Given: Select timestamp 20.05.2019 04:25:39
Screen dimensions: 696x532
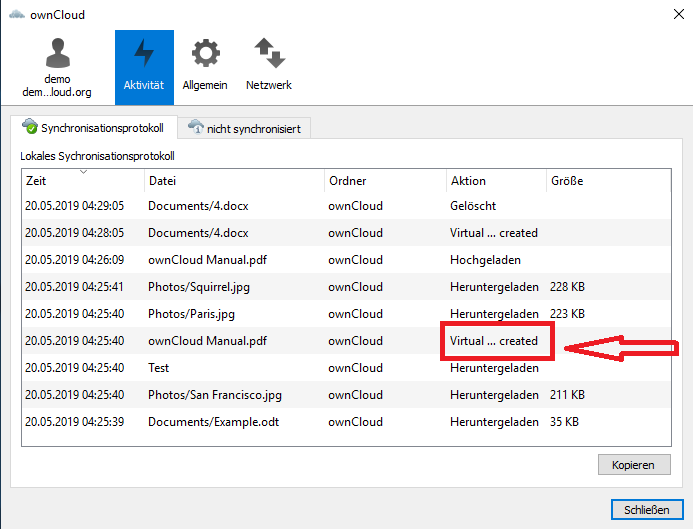Looking at the screenshot, I should point(75,422).
